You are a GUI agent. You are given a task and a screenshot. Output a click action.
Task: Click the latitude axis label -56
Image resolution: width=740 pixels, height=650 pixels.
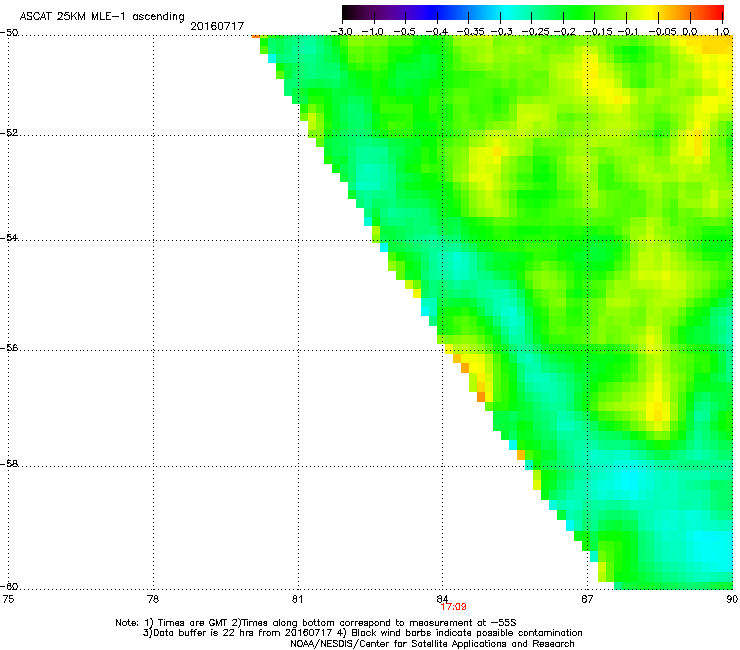(x=9, y=347)
